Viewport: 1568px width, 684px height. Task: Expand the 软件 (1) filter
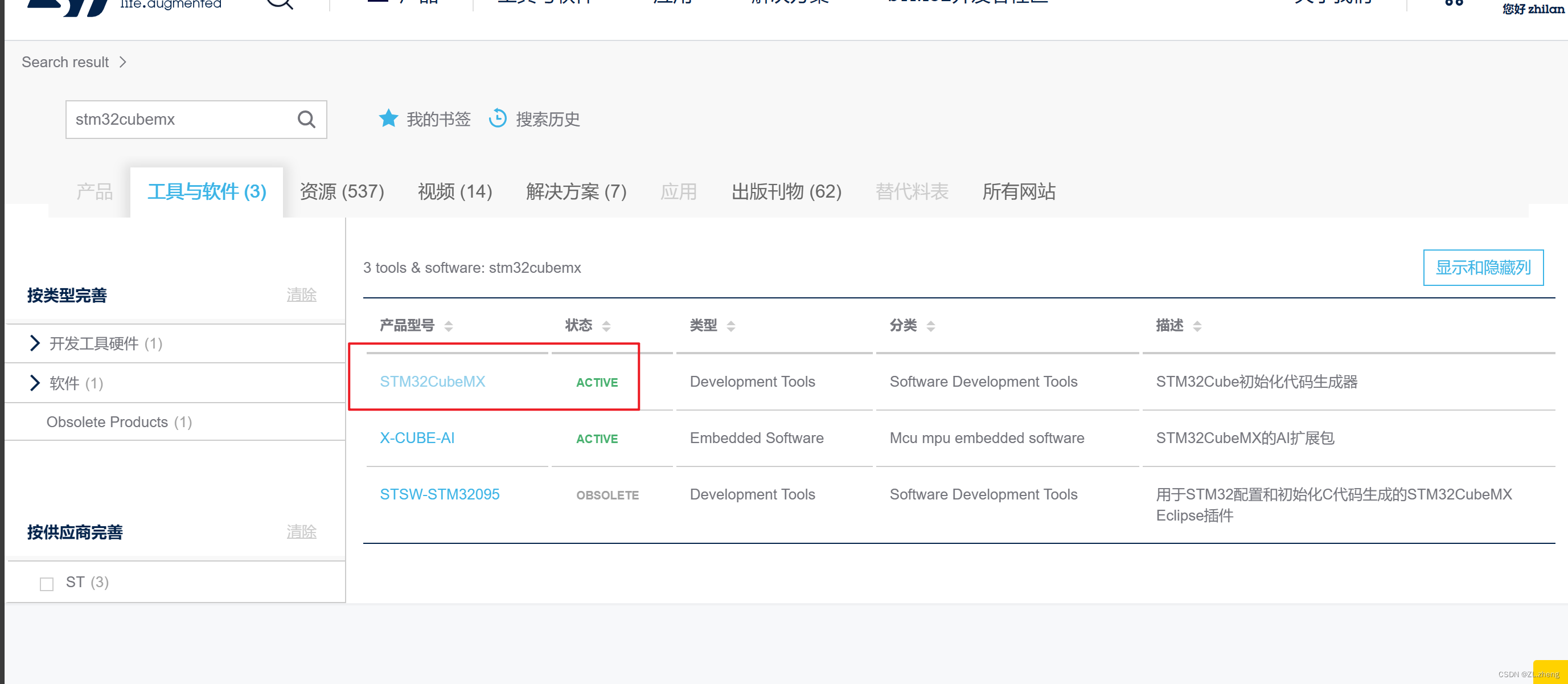(x=35, y=383)
